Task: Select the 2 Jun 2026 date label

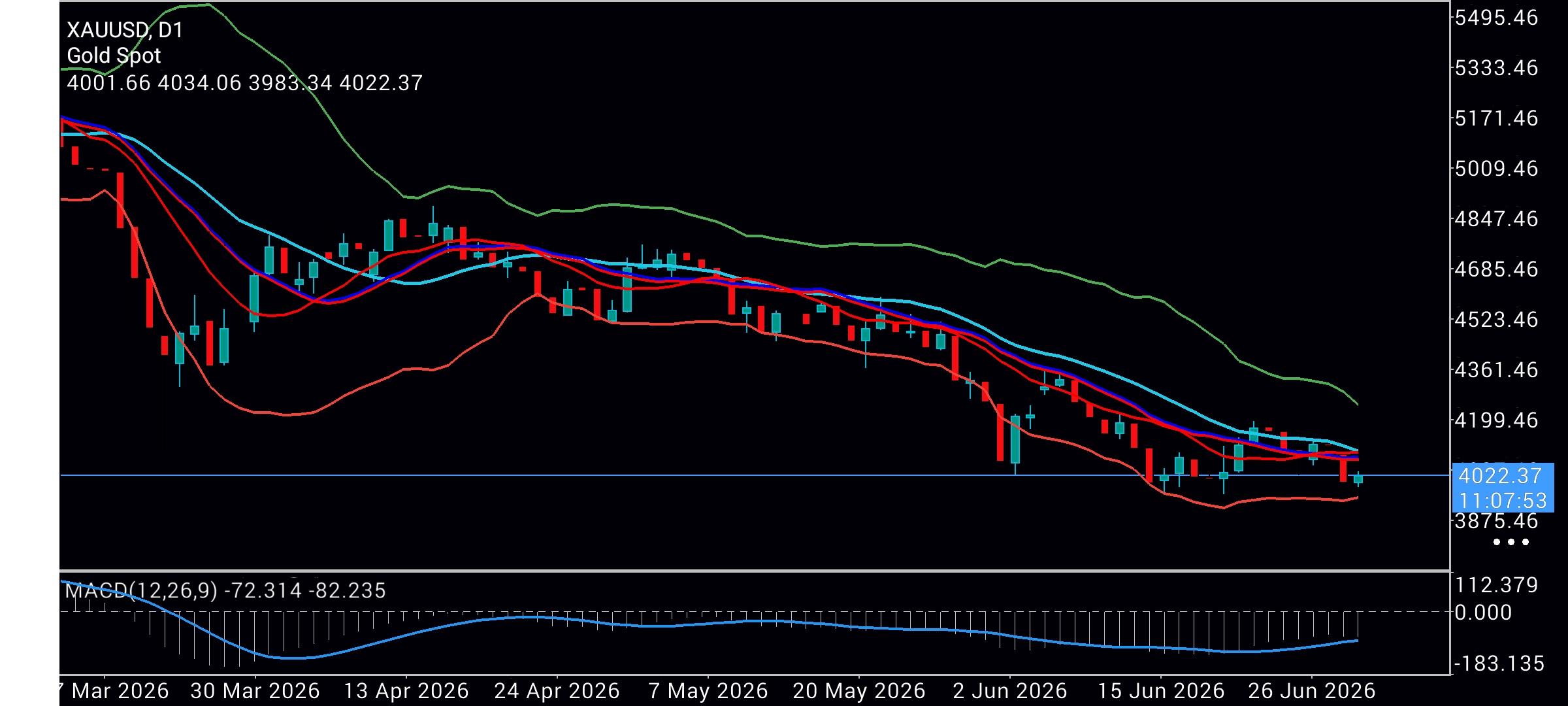Action: (x=1010, y=691)
